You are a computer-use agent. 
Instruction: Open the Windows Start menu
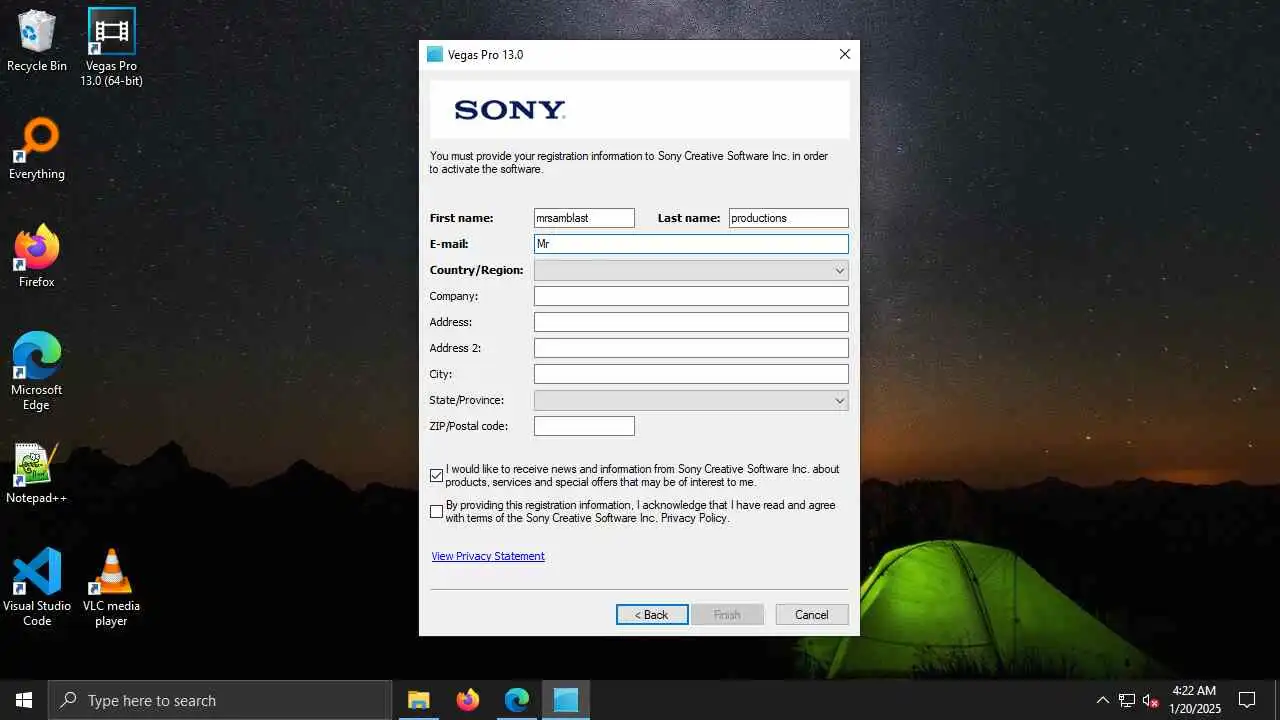[24, 700]
